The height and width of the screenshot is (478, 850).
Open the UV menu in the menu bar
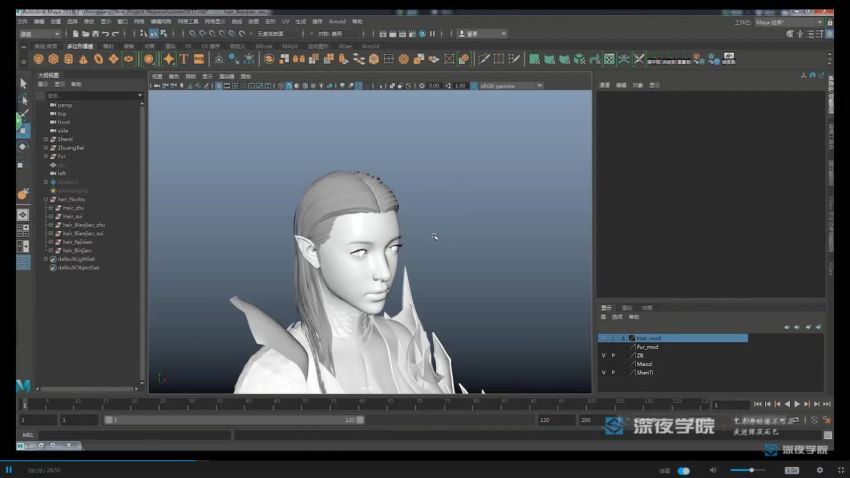point(285,22)
